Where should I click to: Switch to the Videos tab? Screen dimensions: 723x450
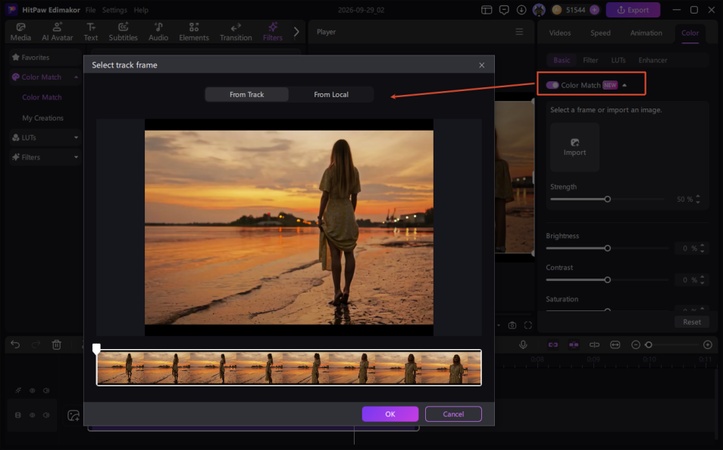tap(560, 33)
